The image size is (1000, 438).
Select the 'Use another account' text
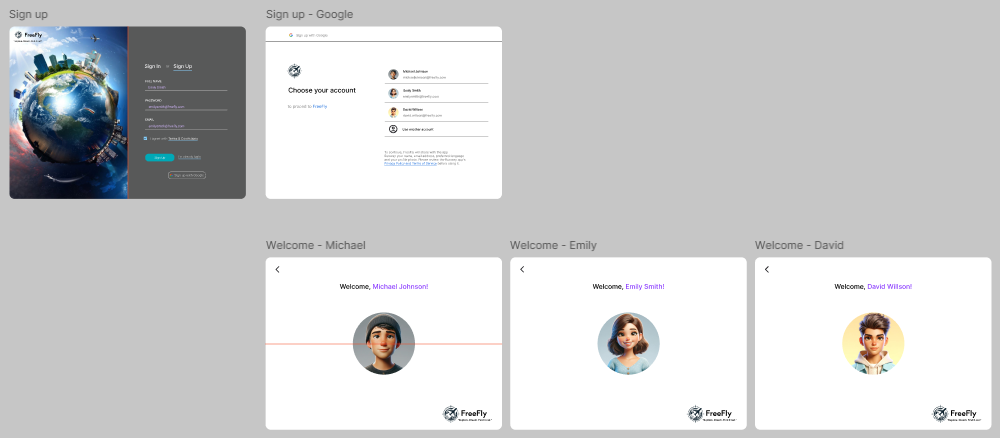point(418,129)
